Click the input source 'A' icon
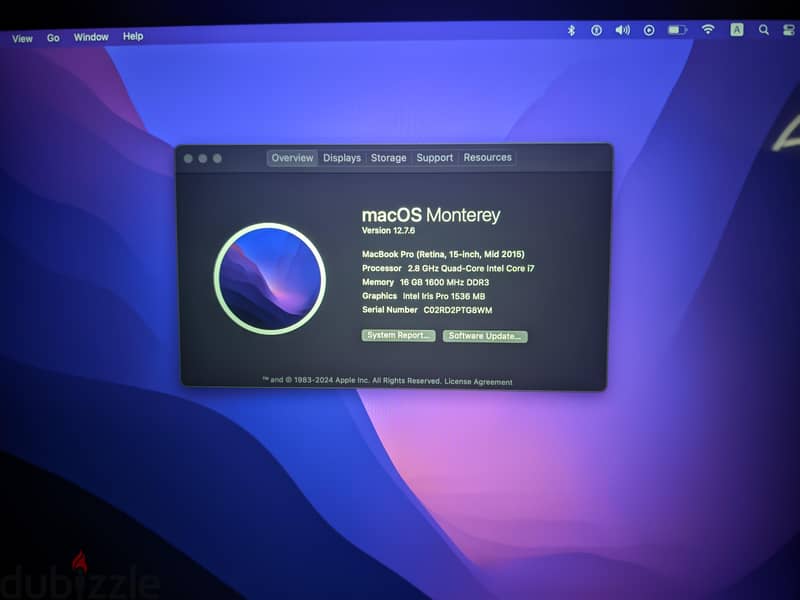The height and width of the screenshot is (600, 800). click(x=737, y=30)
